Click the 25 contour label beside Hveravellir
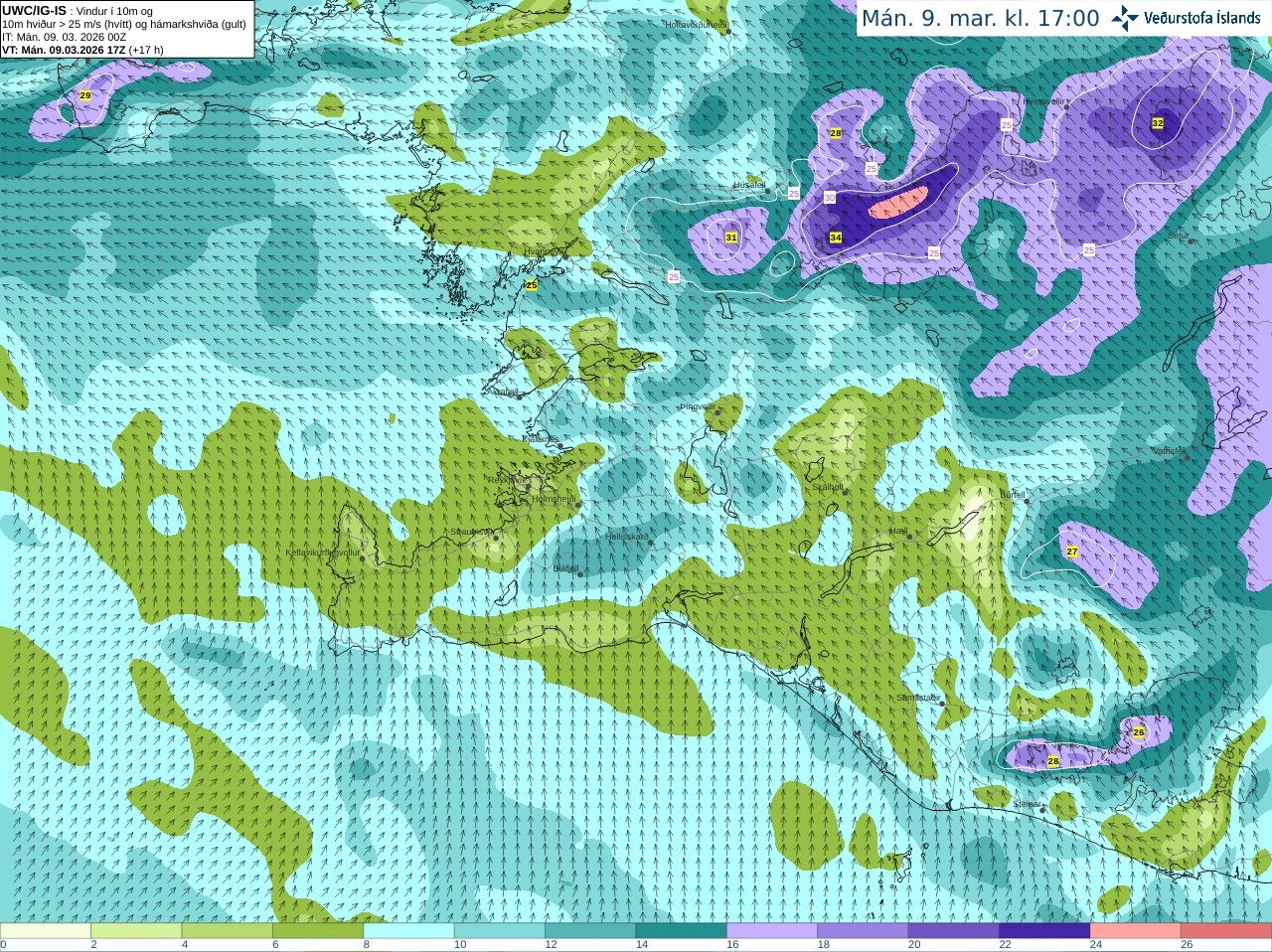 1007,125
